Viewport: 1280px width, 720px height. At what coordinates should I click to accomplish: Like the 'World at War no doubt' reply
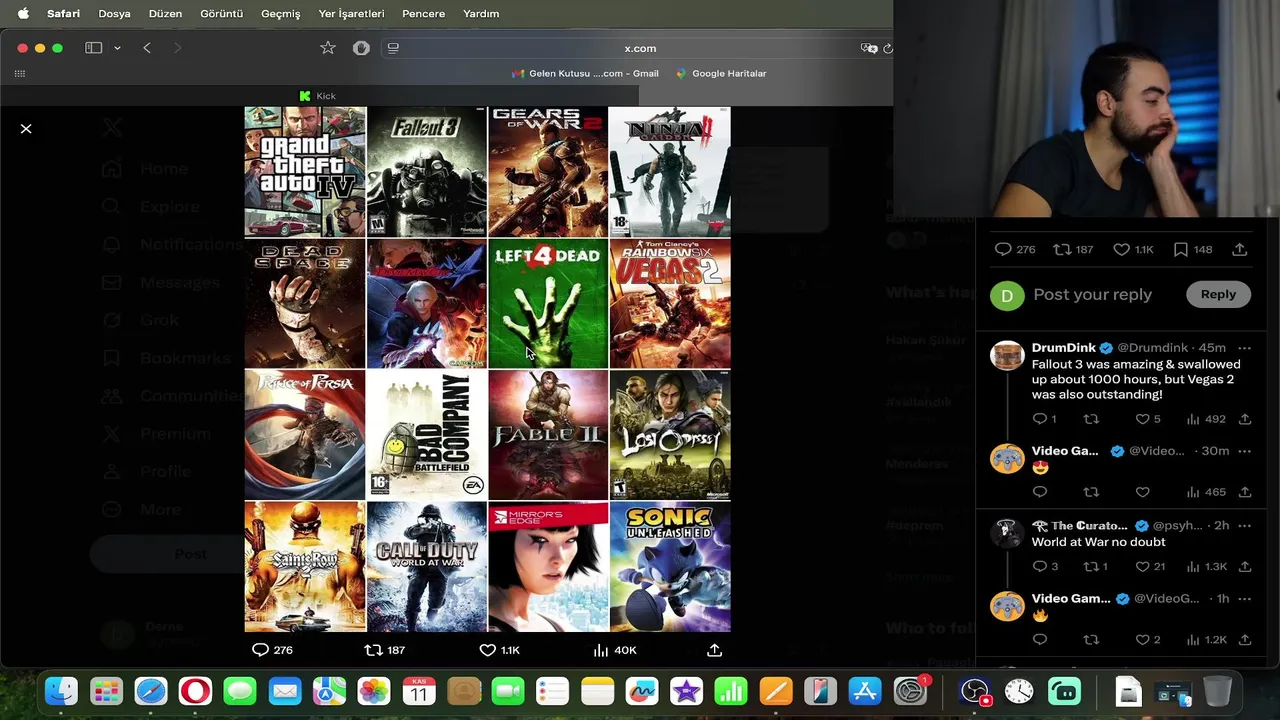pos(1143,566)
